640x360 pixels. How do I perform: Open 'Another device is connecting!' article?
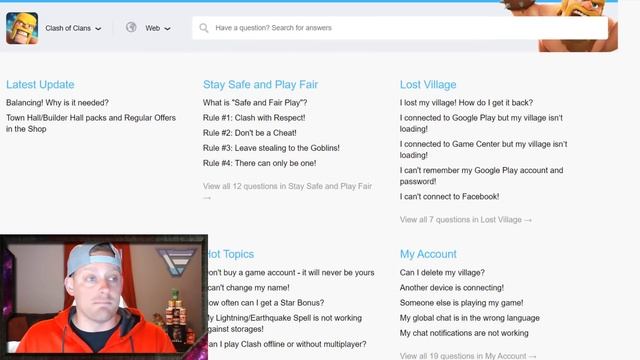click(x=452, y=288)
